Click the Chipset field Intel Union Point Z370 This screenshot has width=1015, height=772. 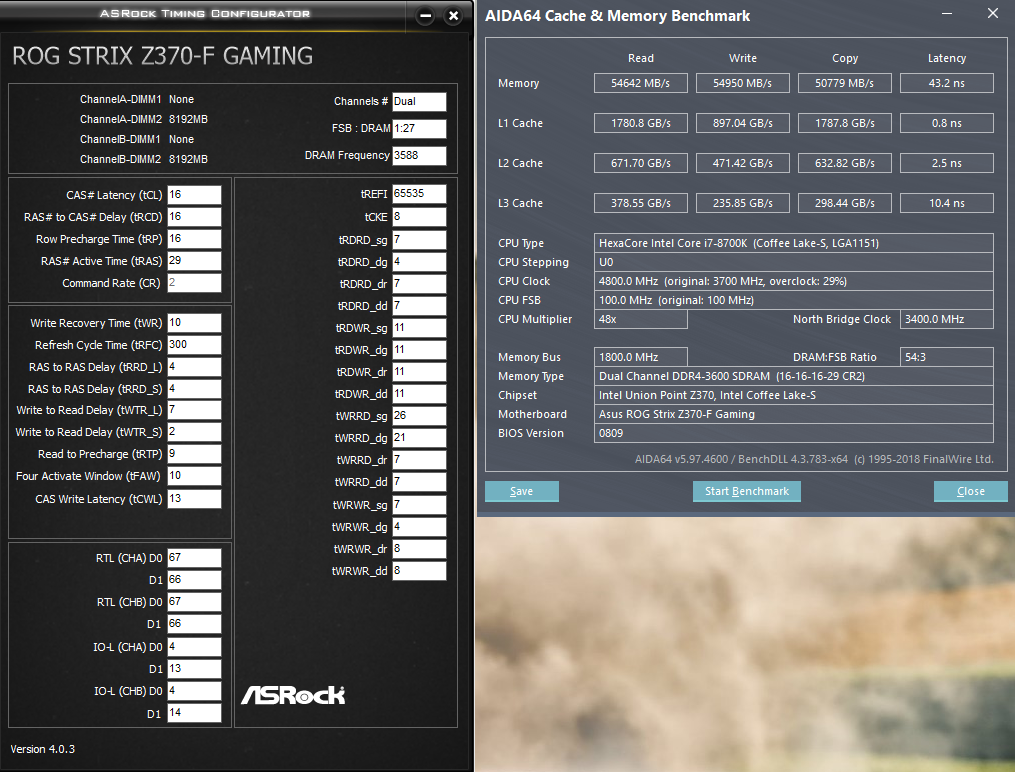click(x=794, y=395)
